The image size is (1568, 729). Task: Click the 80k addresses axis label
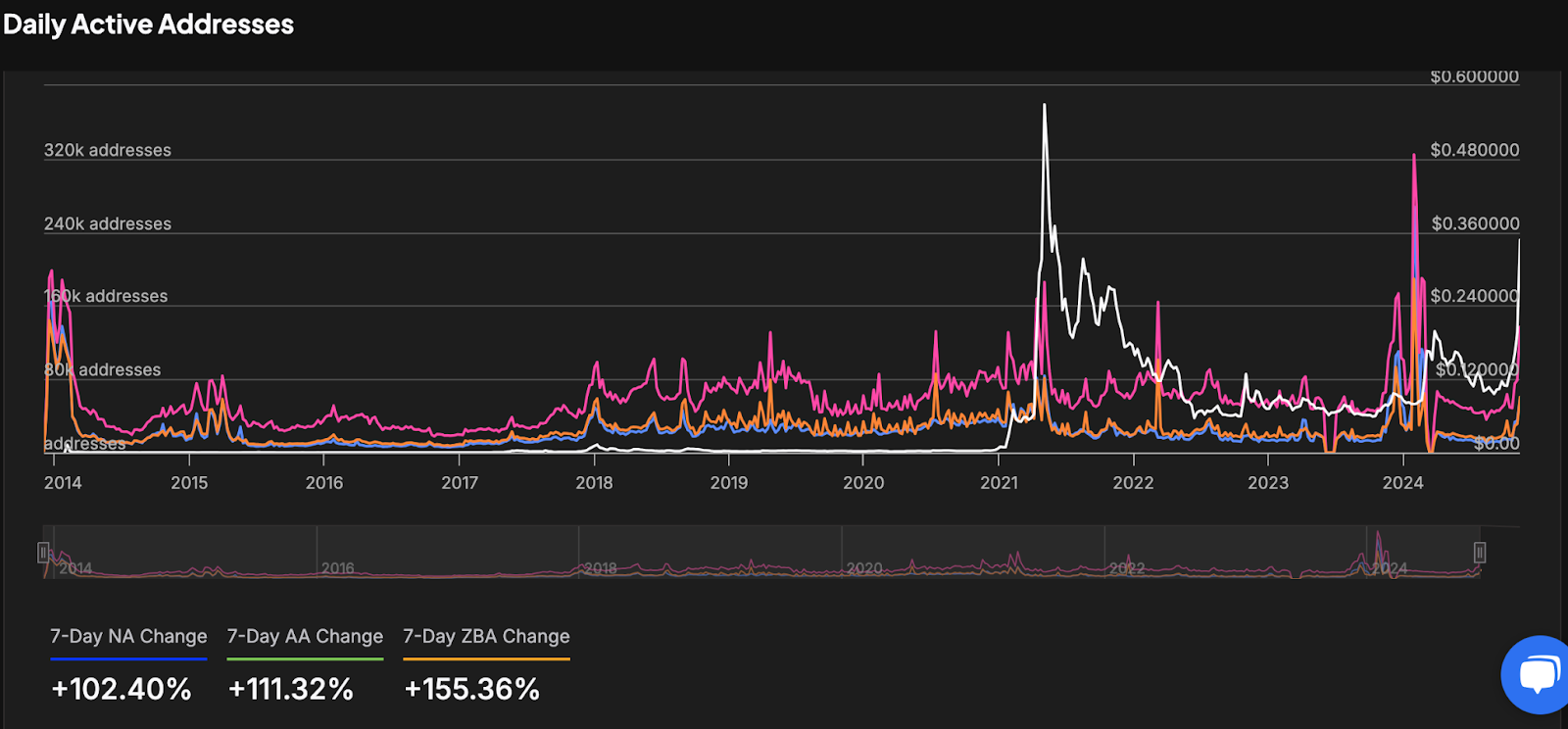[x=103, y=369]
